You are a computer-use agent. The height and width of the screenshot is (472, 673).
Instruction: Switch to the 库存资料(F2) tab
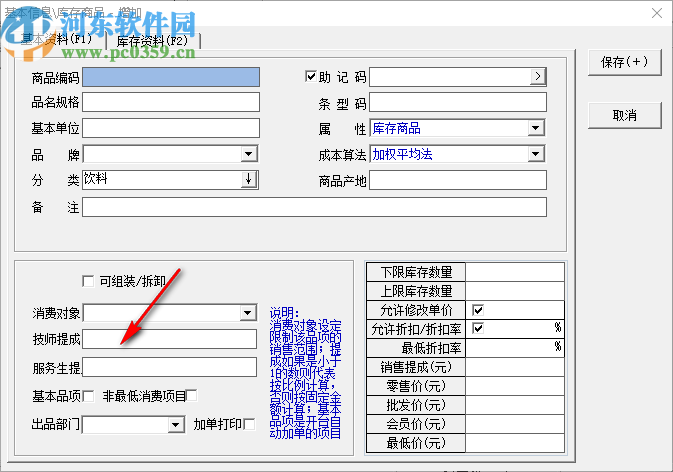click(152, 41)
